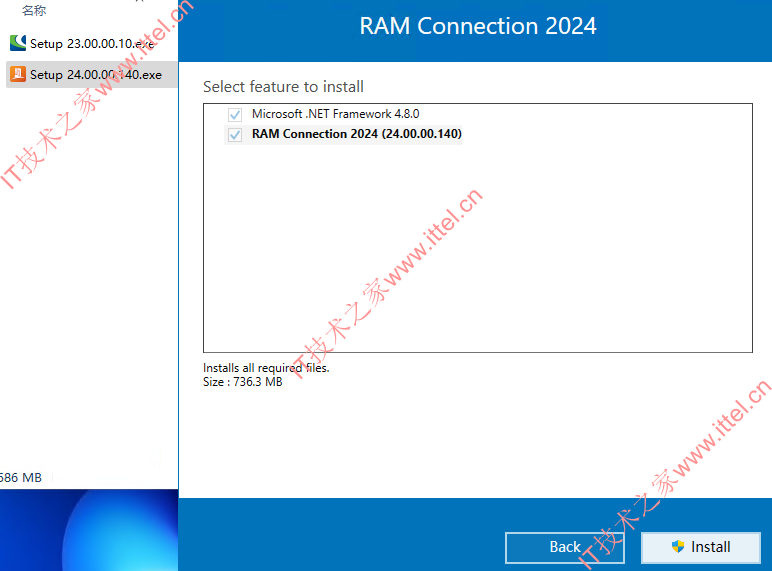772x571 pixels.
Task: Click the 586 MB status bar entry
Action: click(21, 477)
